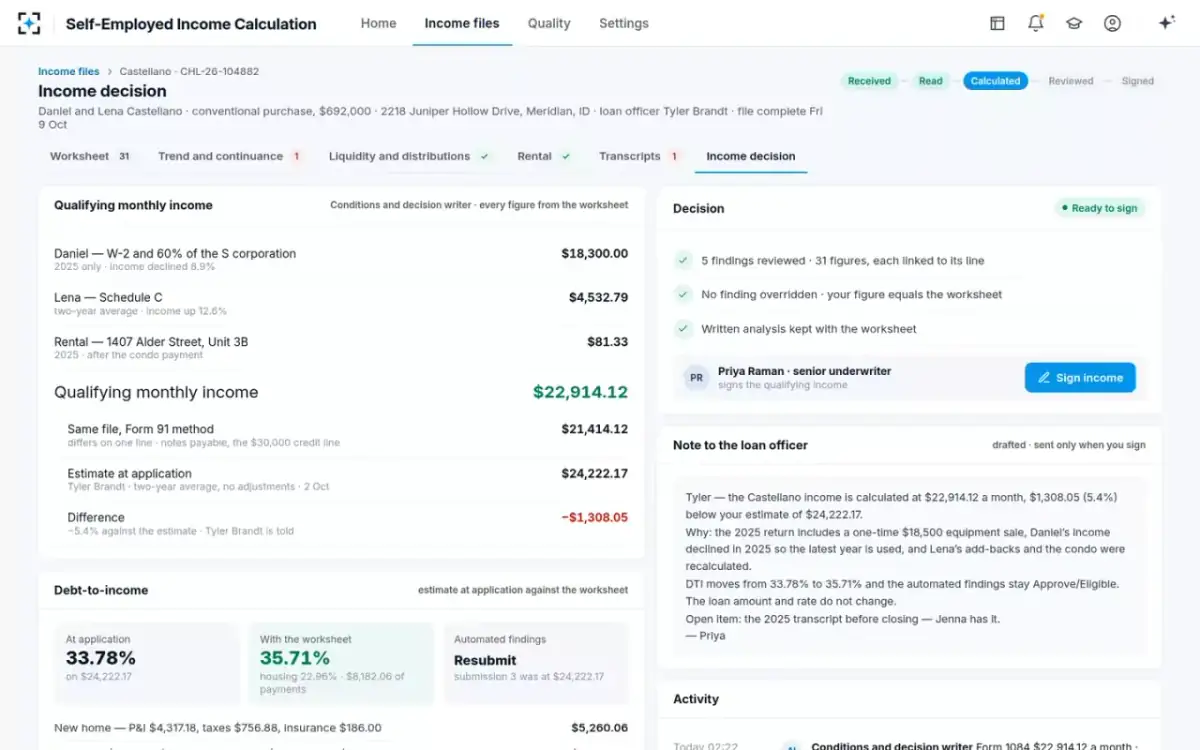Viewport: 1200px width, 750px height.
Task: Select the Read status step
Action: 931,81
